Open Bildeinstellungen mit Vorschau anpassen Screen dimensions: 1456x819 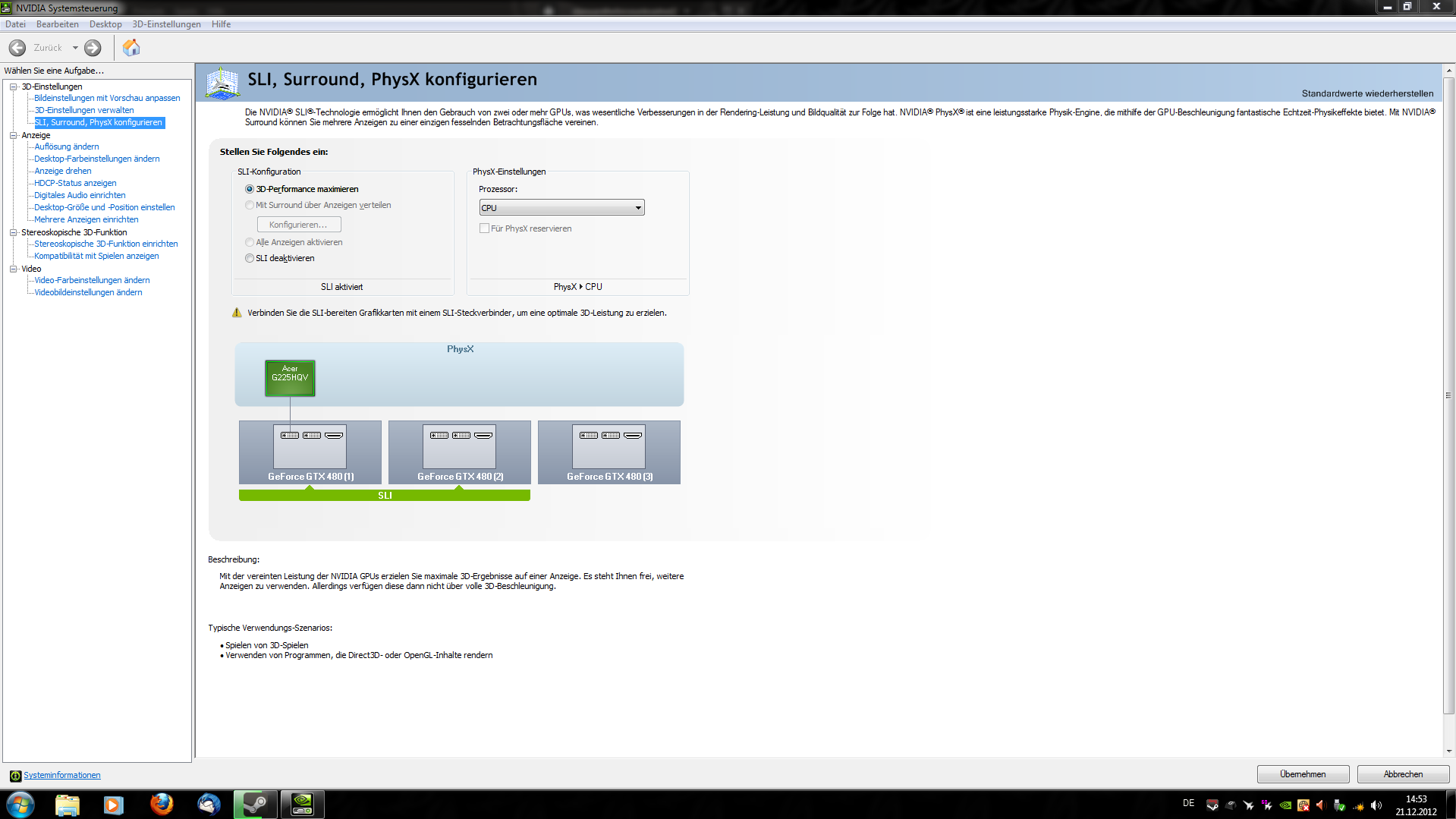(x=107, y=98)
